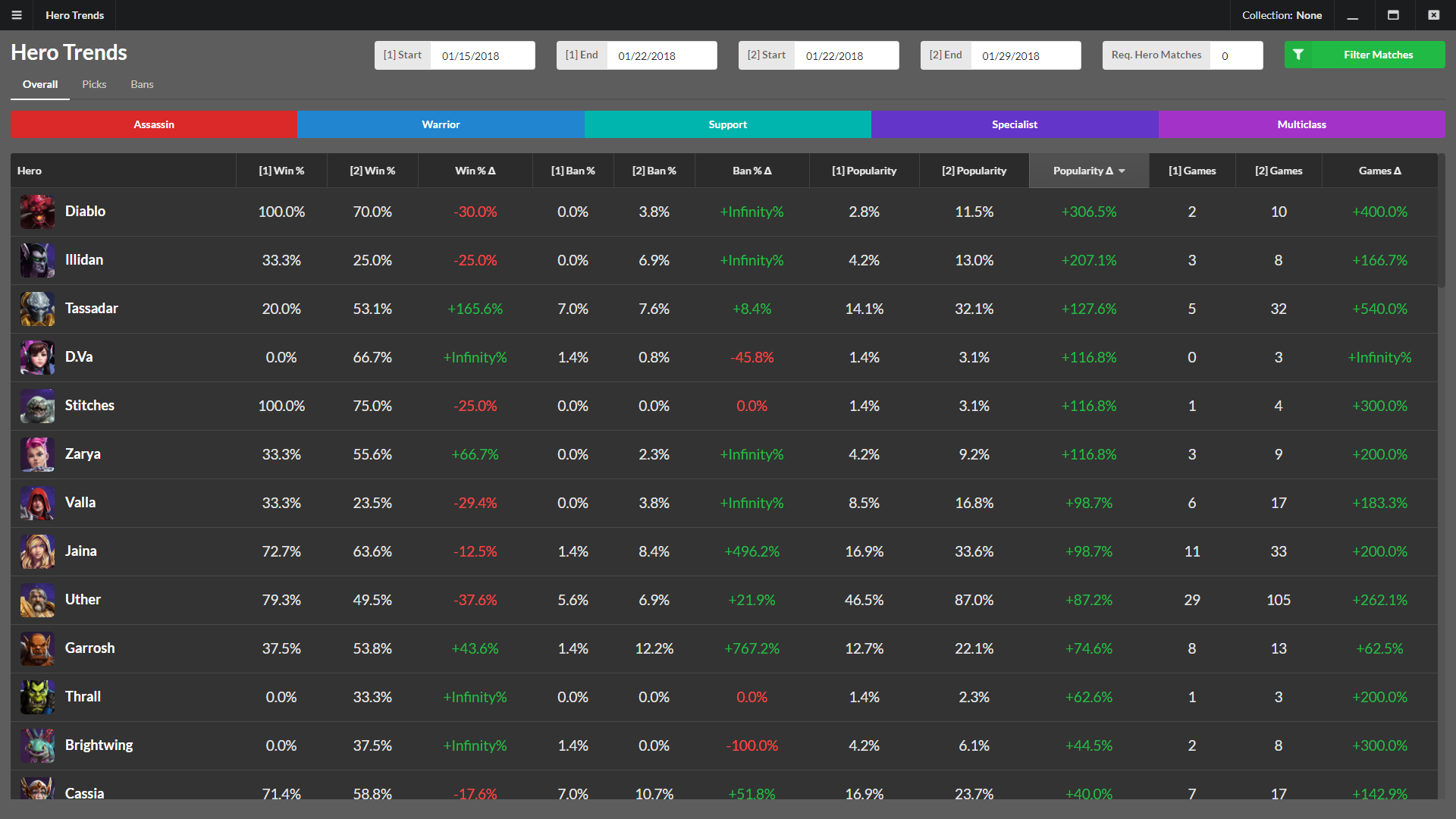
Task: Open the Hero Trends title tab
Action: [75, 15]
